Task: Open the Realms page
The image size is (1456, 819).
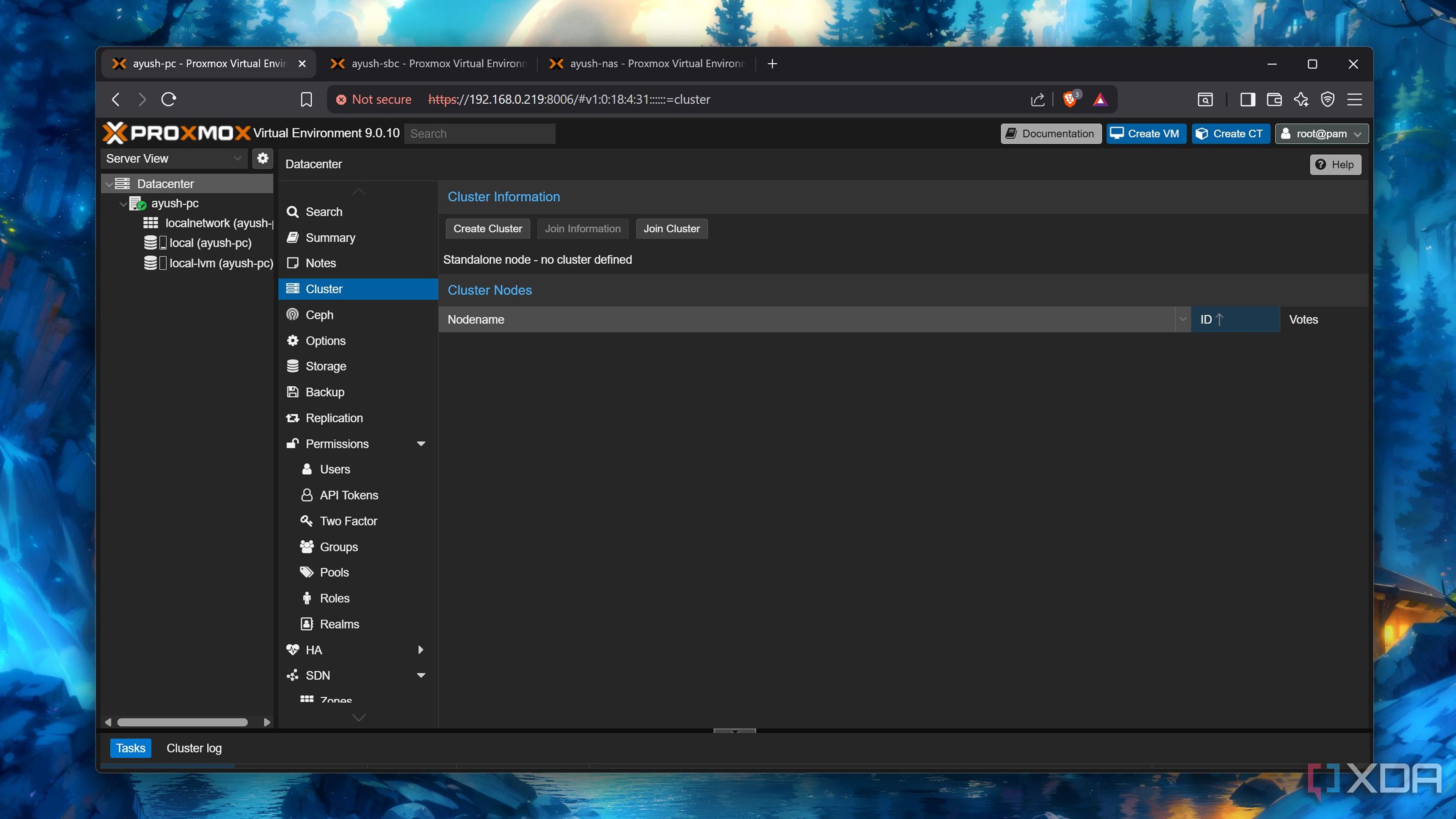Action: pos(358,624)
